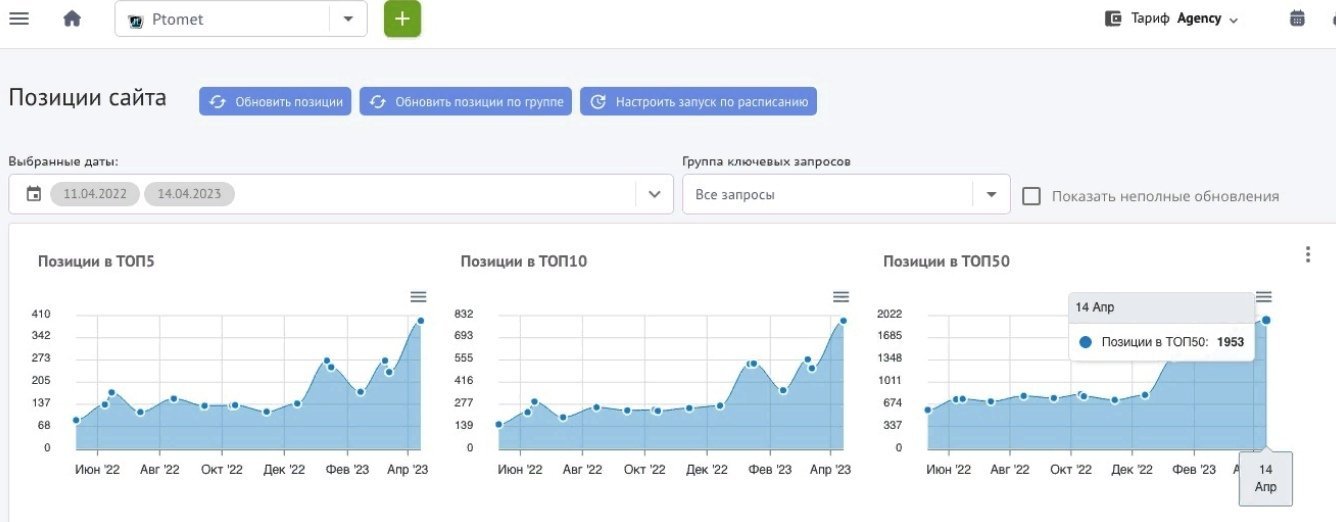Image resolution: width=1336 pixels, height=522 pixels.
Task: Open the ТОП50 chart hamburger menu
Action: click(x=1264, y=297)
